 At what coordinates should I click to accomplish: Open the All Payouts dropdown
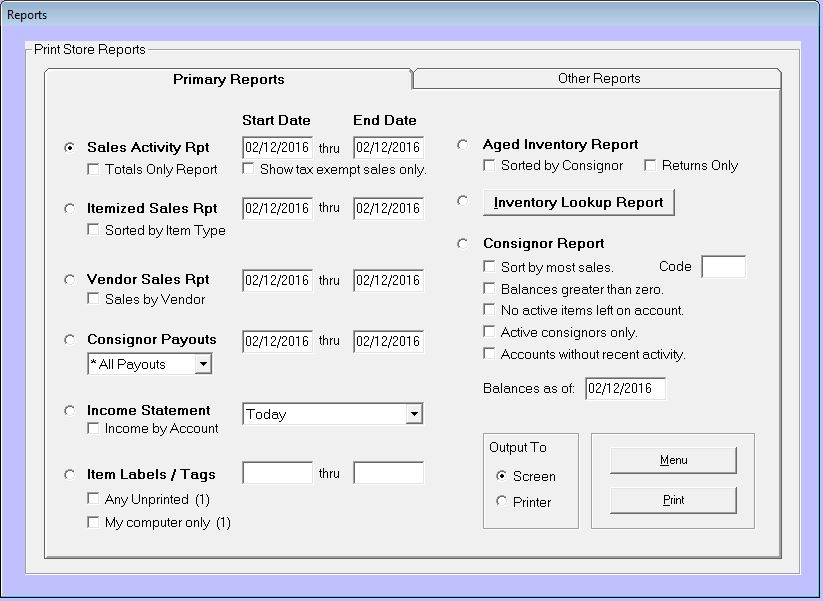pos(203,364)
